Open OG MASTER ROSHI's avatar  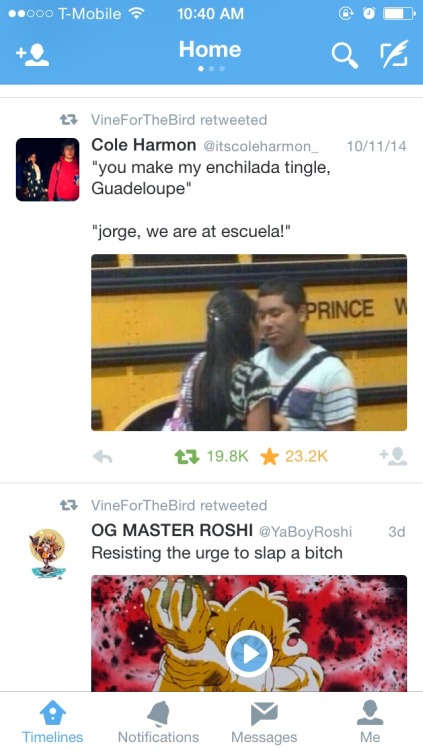(47, 553)
